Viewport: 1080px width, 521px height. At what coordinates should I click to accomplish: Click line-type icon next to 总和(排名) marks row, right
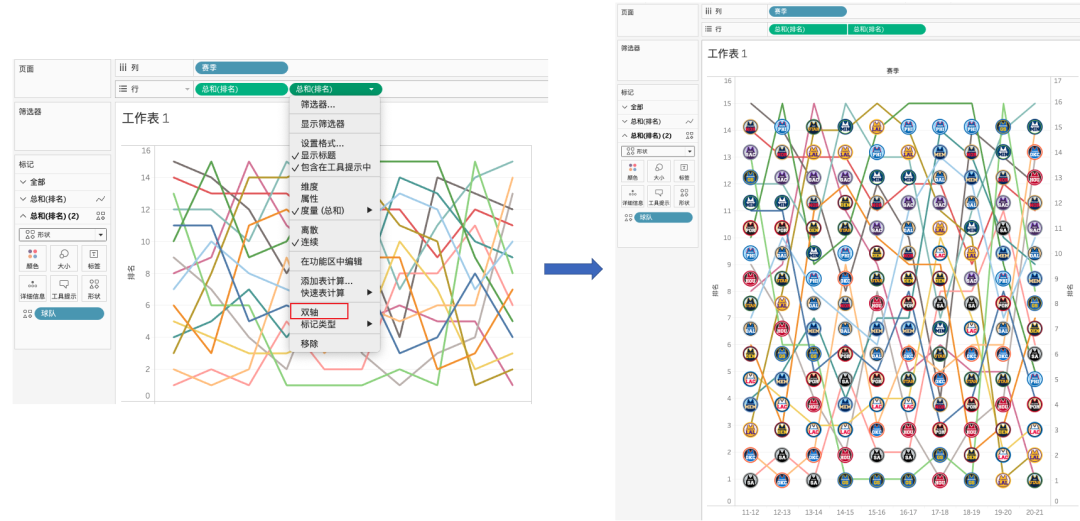[x=689, y=121]
